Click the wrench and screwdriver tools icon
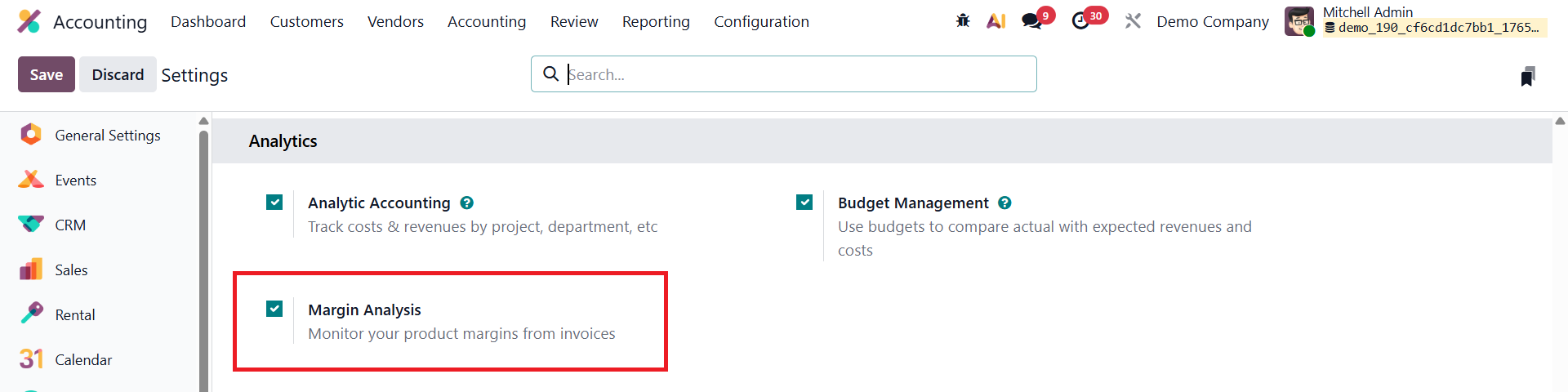 click(x=1133, y=21)
